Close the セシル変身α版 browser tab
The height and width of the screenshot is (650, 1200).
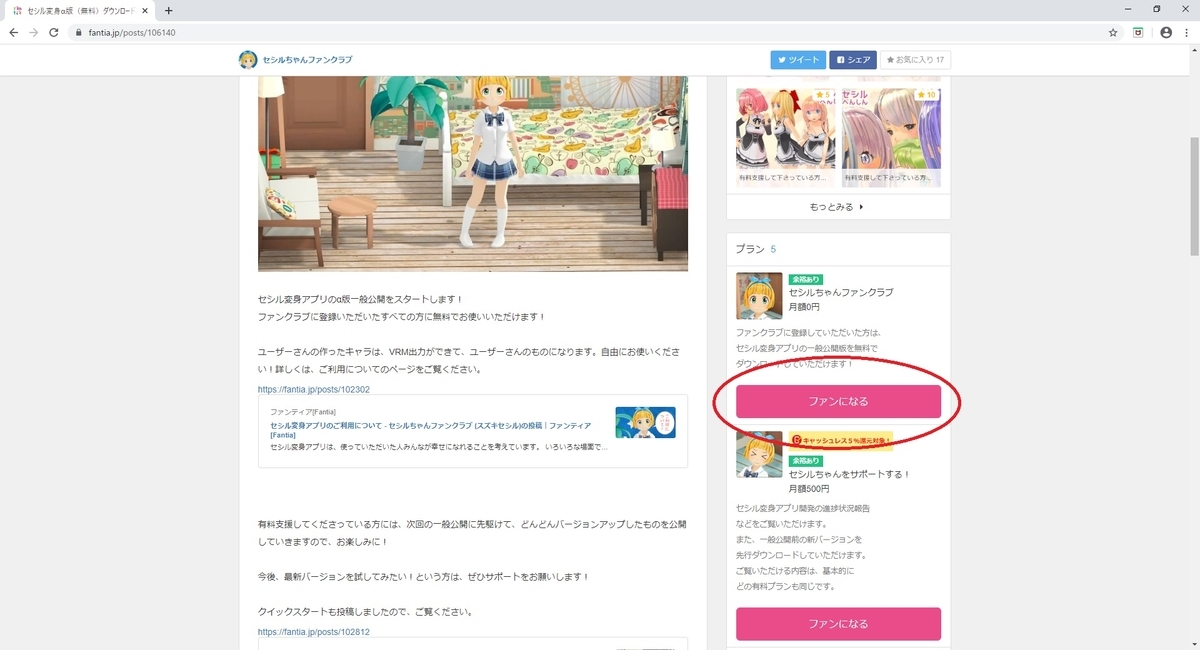[145, 10]
